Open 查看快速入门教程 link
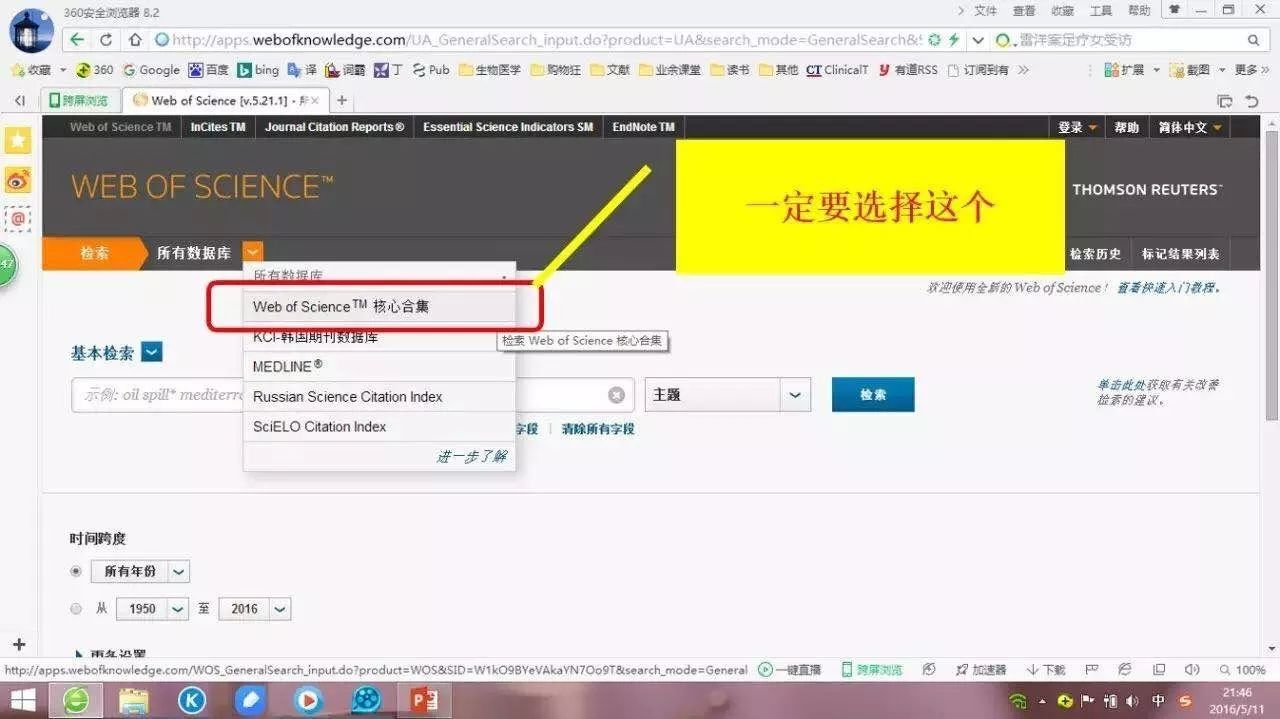This screenshot has height=719, width=1280. [1168, 288]
